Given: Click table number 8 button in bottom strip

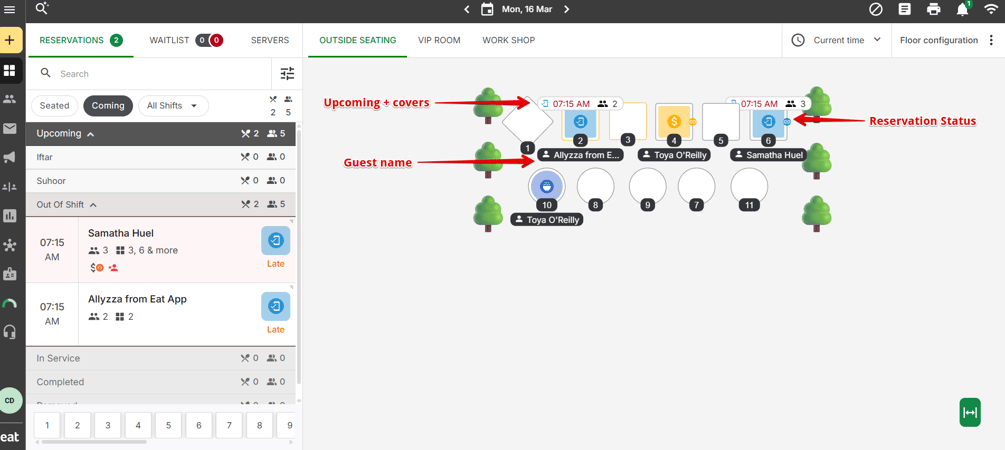Looking at the screenshot, I should pyautogui.click(x=260, y=425).
